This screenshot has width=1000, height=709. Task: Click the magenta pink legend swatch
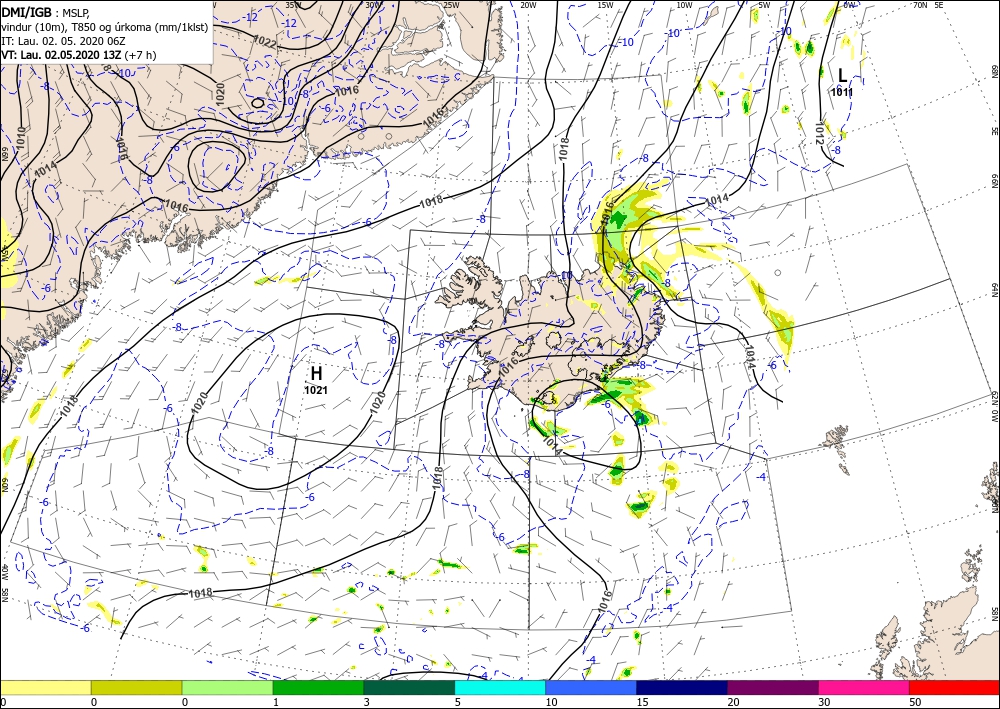(x=864, y=687)
